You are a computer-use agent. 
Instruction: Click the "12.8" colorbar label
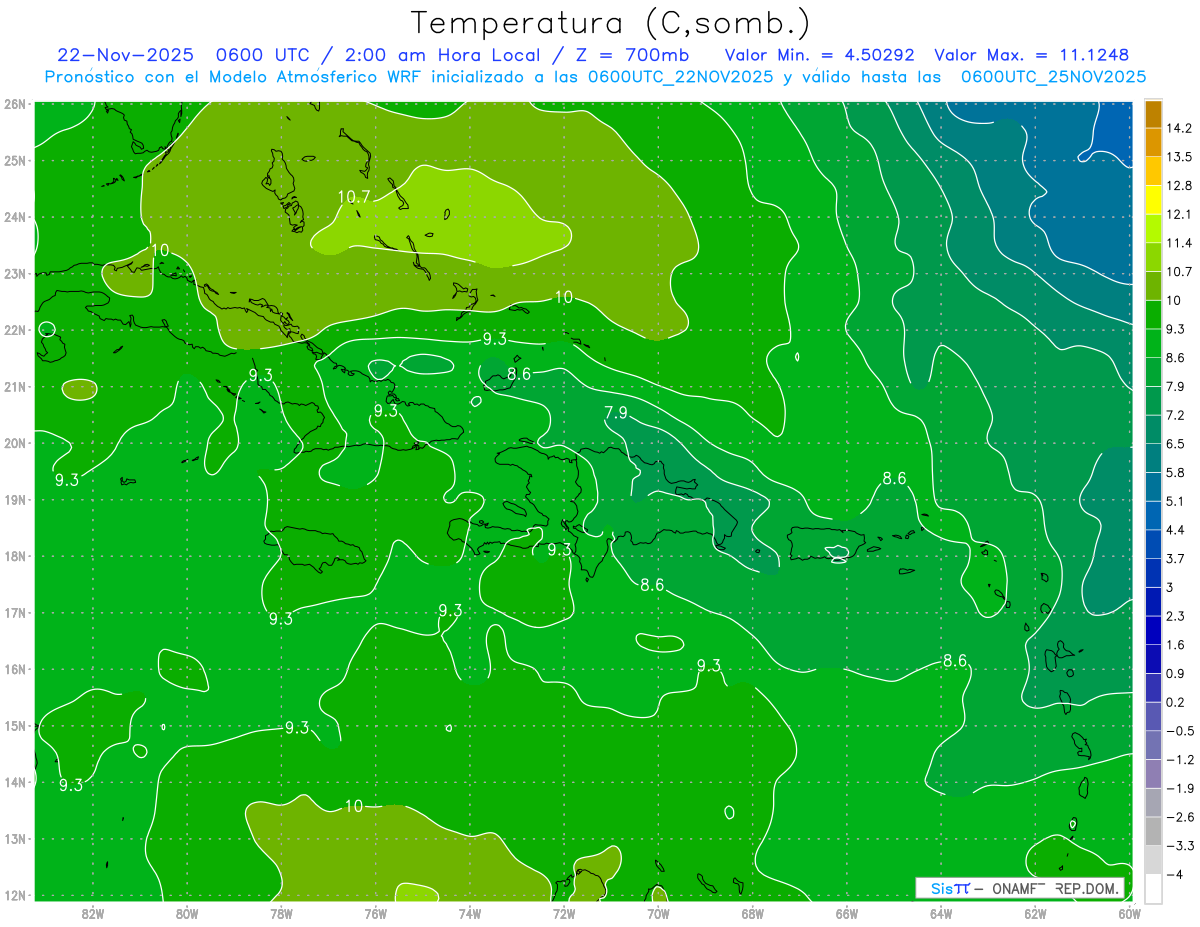coord(1178,185)
